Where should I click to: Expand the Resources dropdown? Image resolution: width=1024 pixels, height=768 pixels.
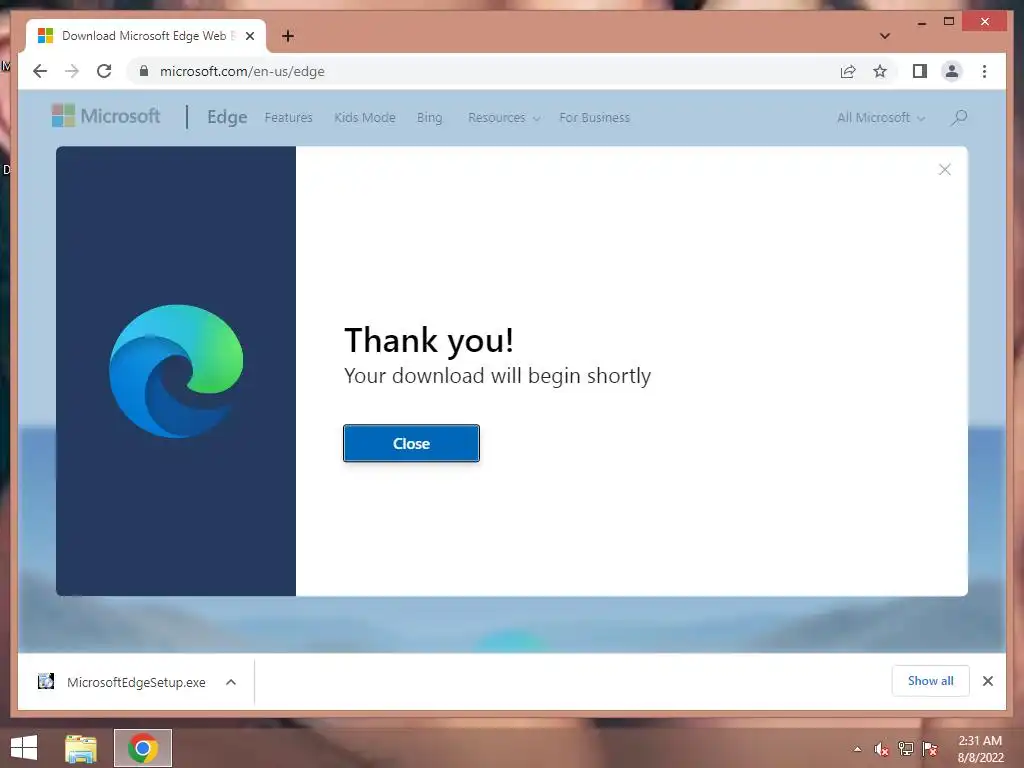[504, 118]
